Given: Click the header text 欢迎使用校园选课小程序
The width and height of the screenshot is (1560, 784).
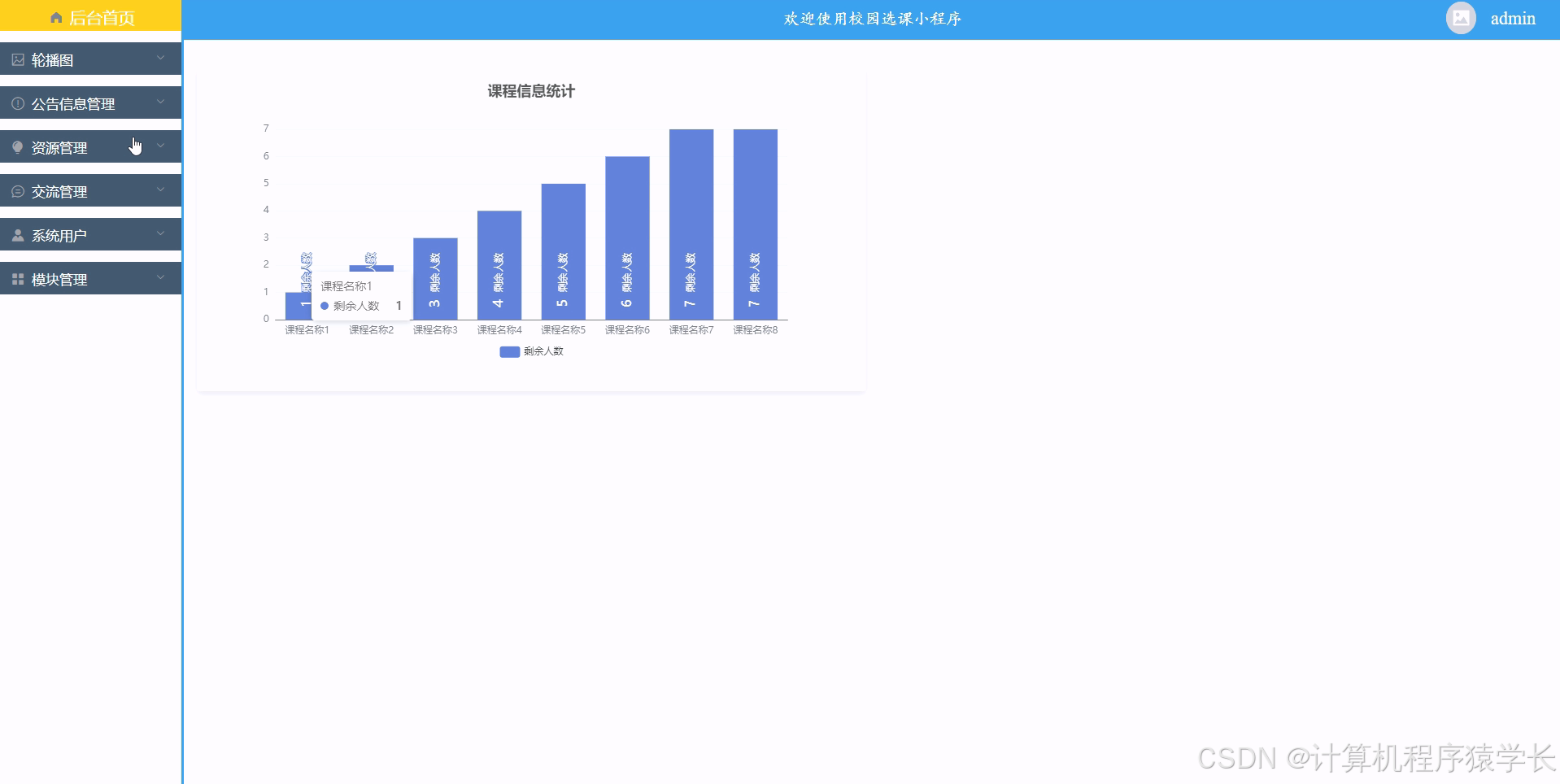Looking at the screenshot, I should (x=872, y=19).
